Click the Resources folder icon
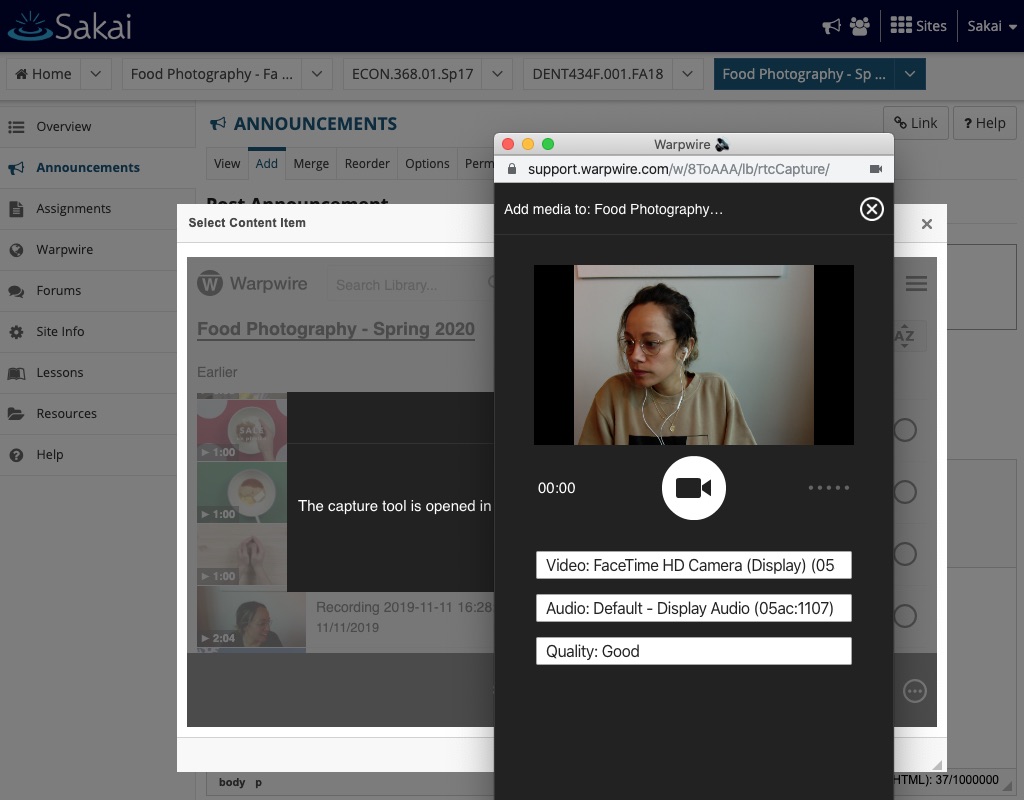 (16, 414)
